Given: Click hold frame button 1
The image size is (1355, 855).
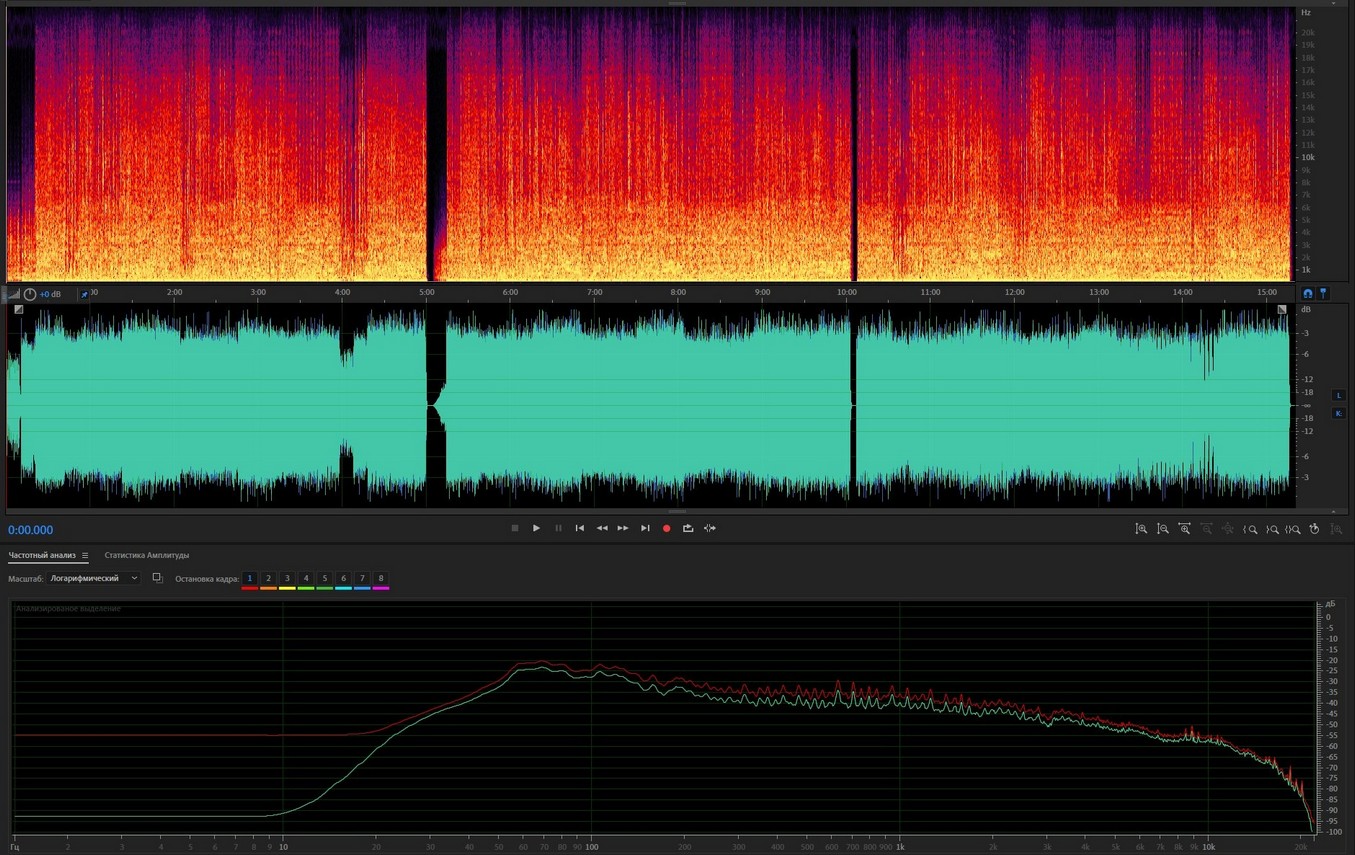Looking at the screenshot, I should (250, 579).
